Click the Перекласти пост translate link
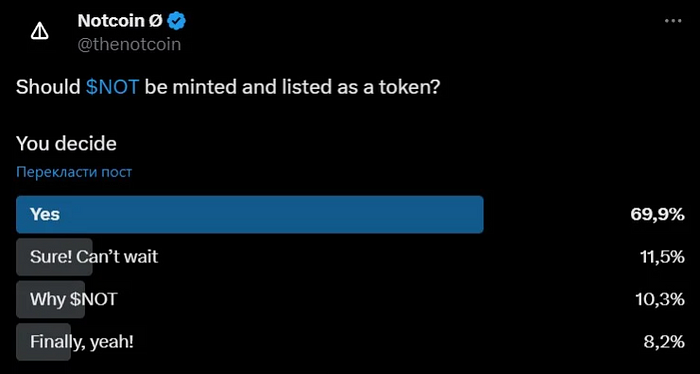Image resolution: width=700 pixels, height=374 pixels. click(74, 172)
